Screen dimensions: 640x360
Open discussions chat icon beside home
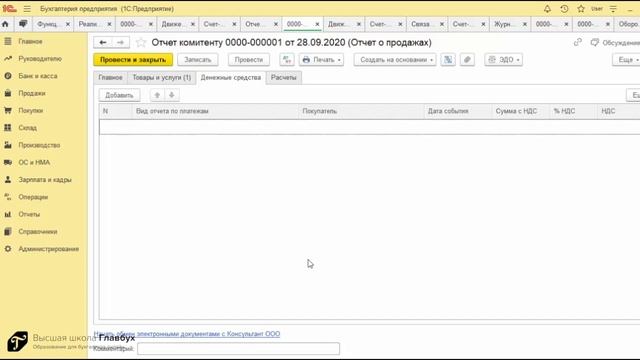point(23,24)
